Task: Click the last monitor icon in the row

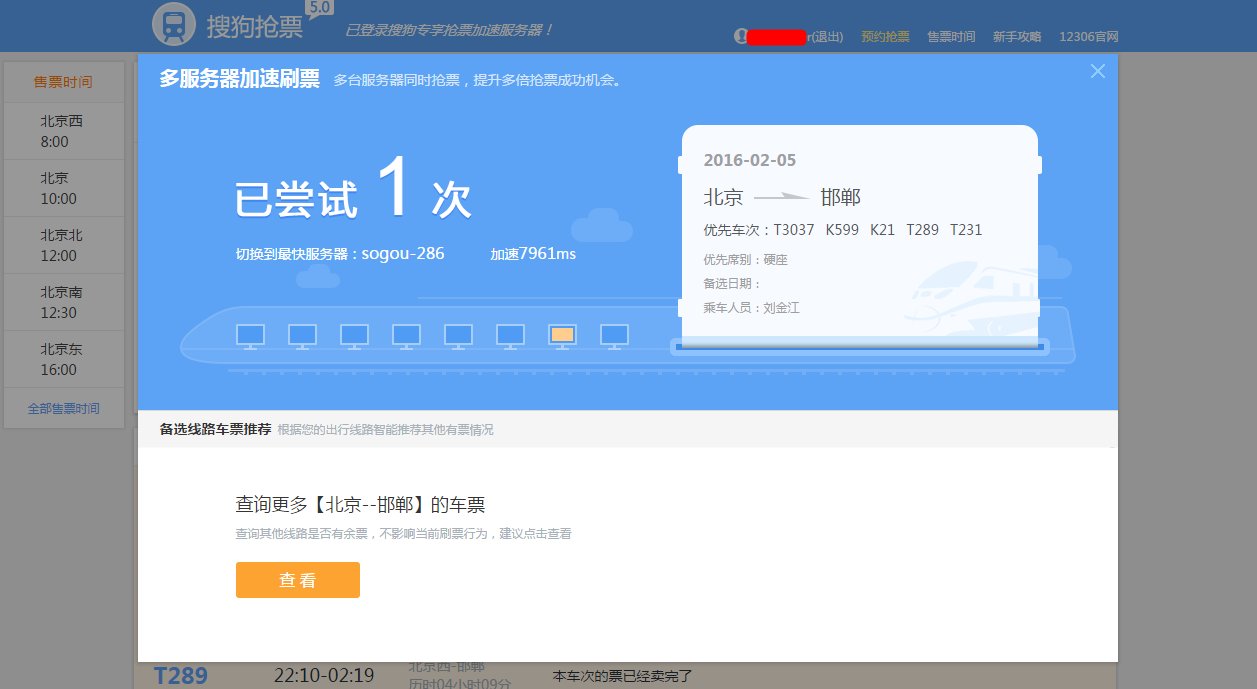Action: point(614,335)
